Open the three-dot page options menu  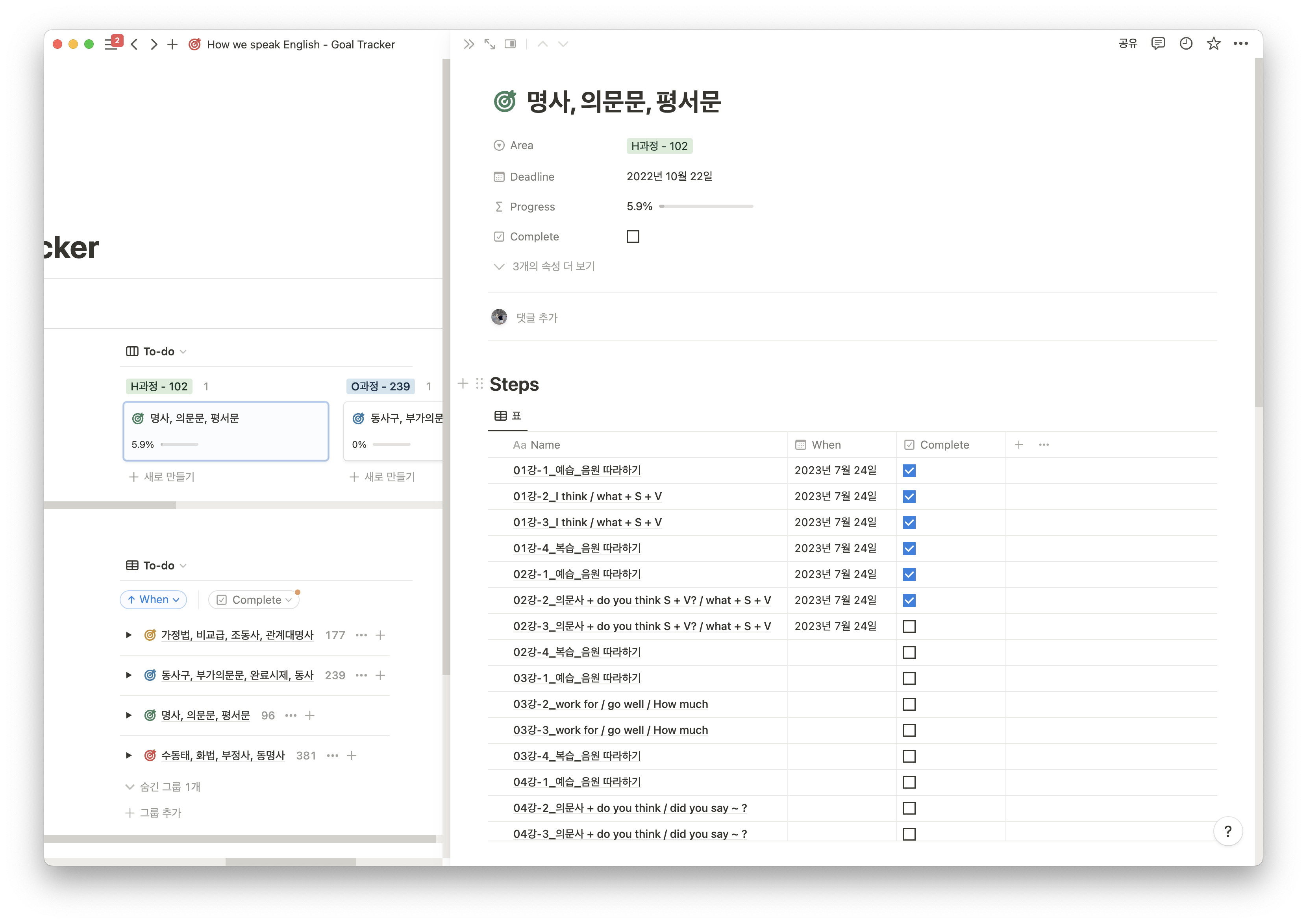[1240, 44]
